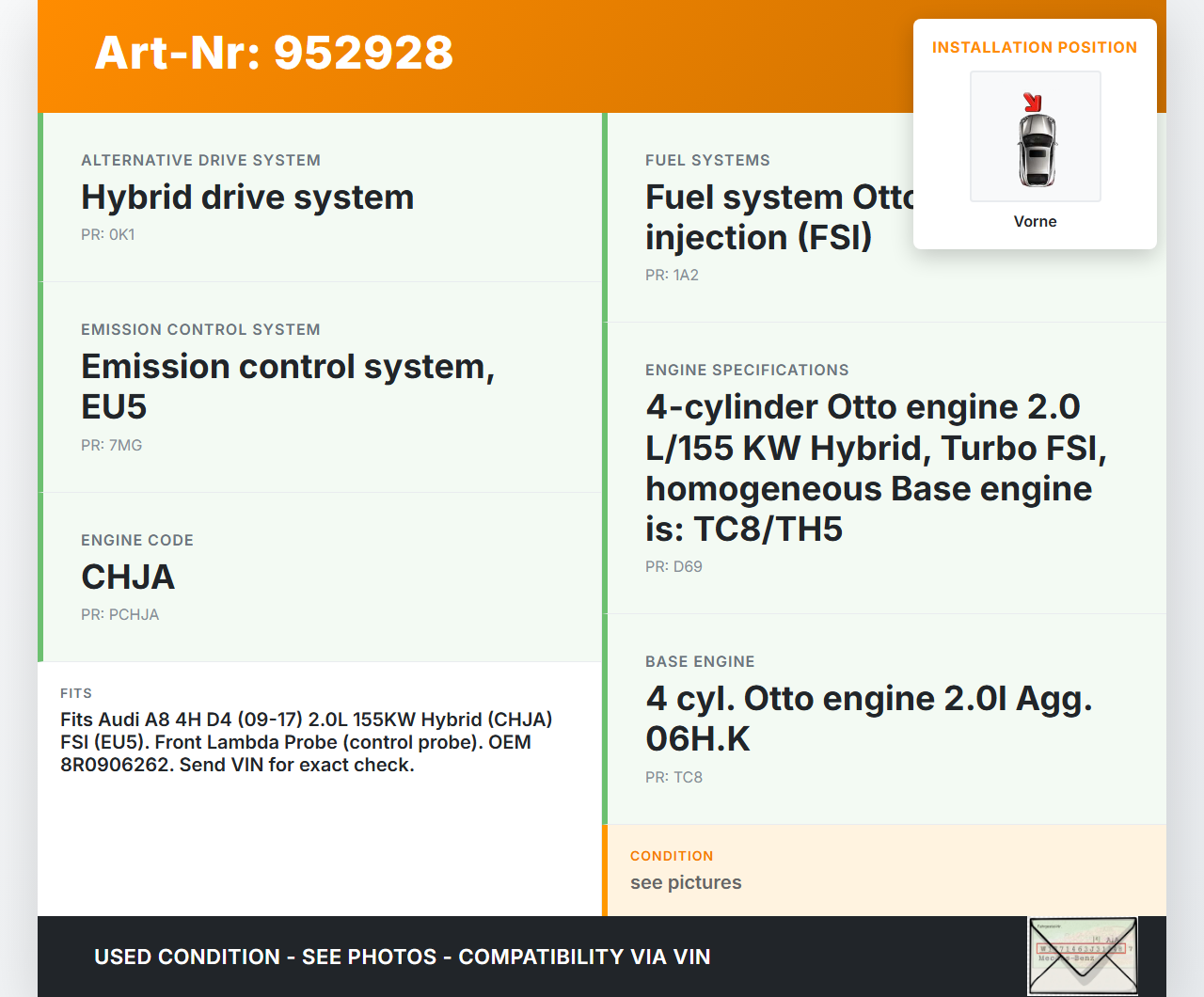Click the 'PR: 0K1' code

[108, 234]
